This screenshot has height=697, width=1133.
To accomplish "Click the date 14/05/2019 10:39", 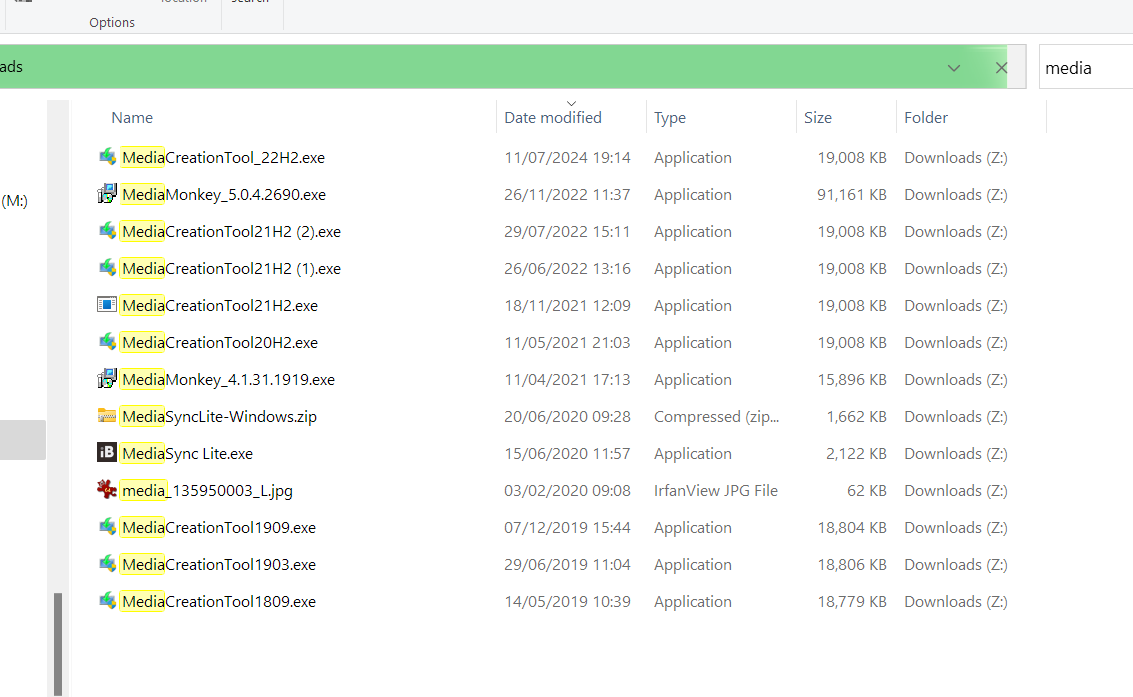I will (x=567, y=602).
